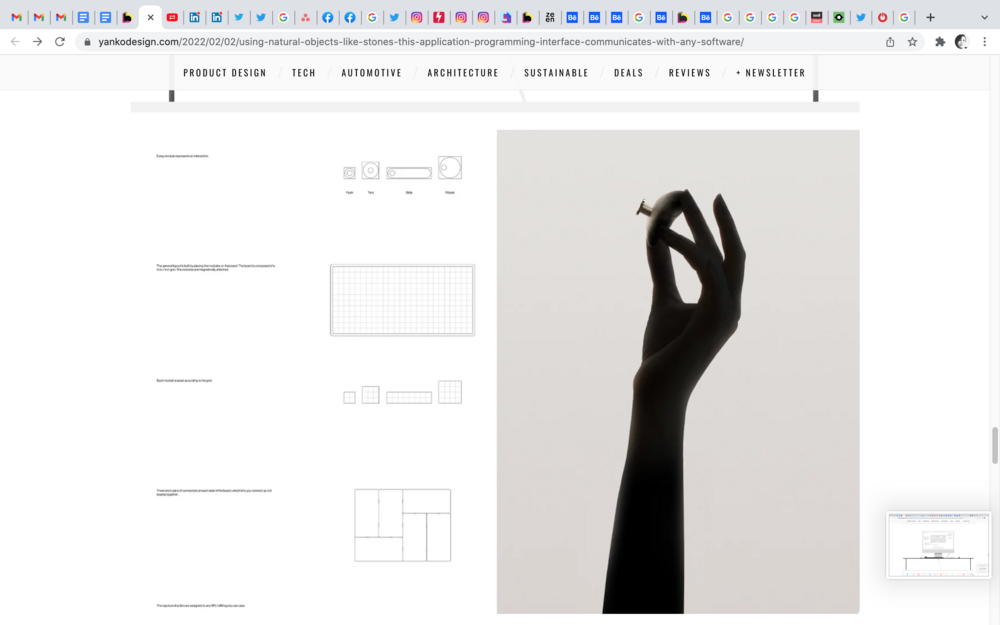Click the profile avatar in toolbar
The height and width of the screenshot is (625, 1000).
[x=962, y=42]
